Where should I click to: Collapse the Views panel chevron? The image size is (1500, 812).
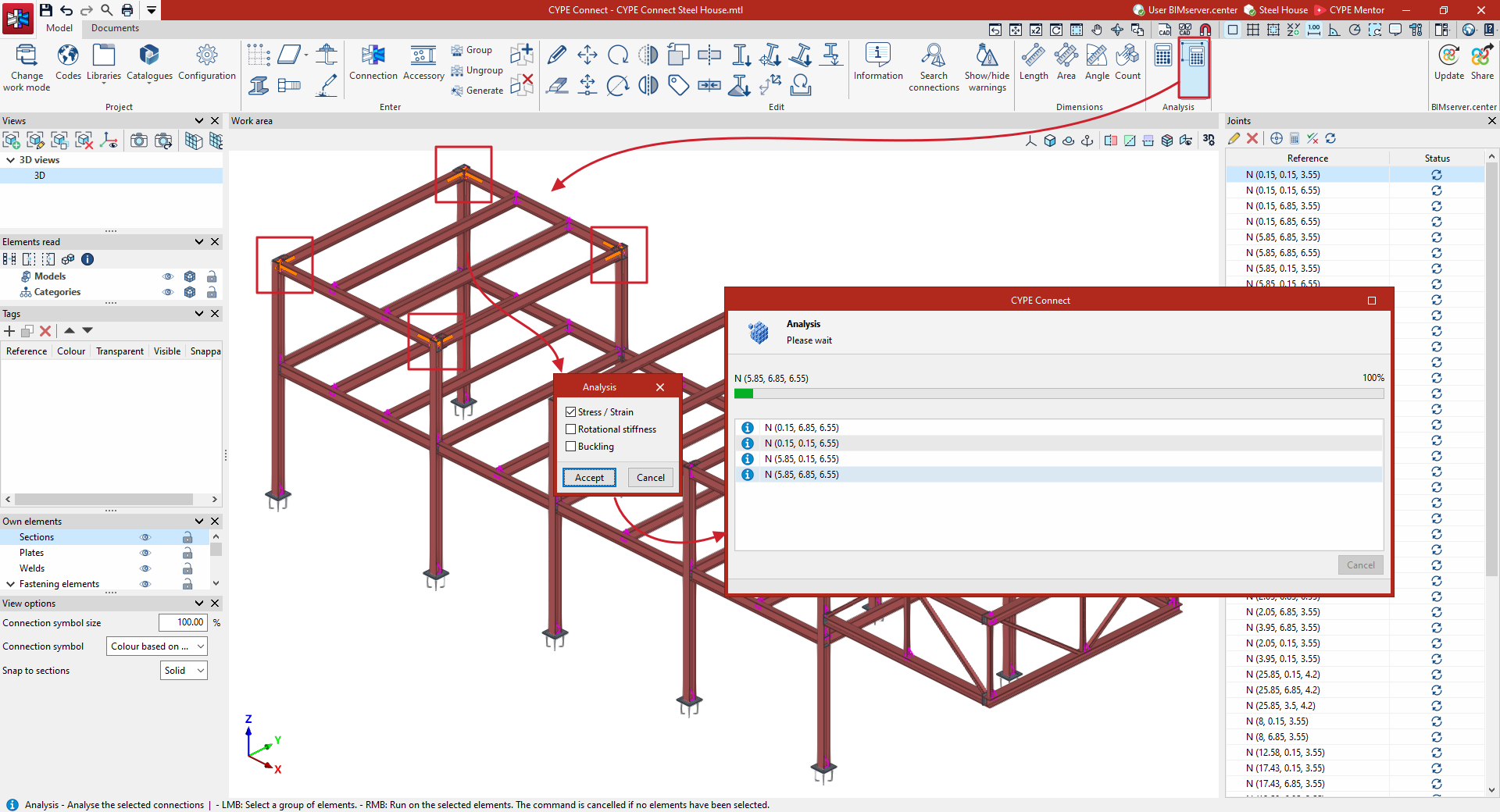pos(199,121)
